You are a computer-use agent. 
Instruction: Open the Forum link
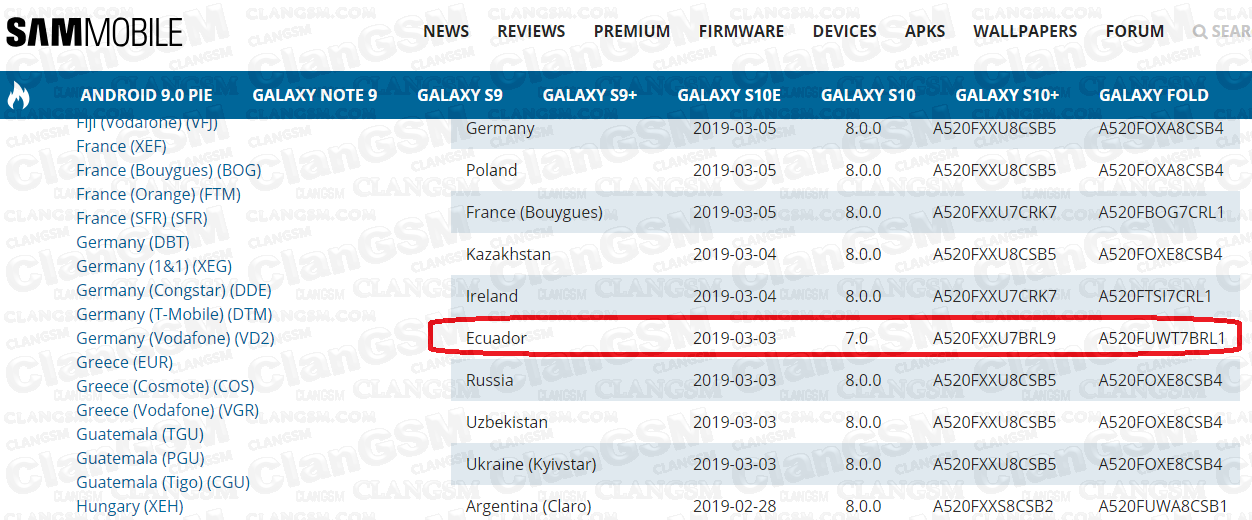pos(1135,31)
